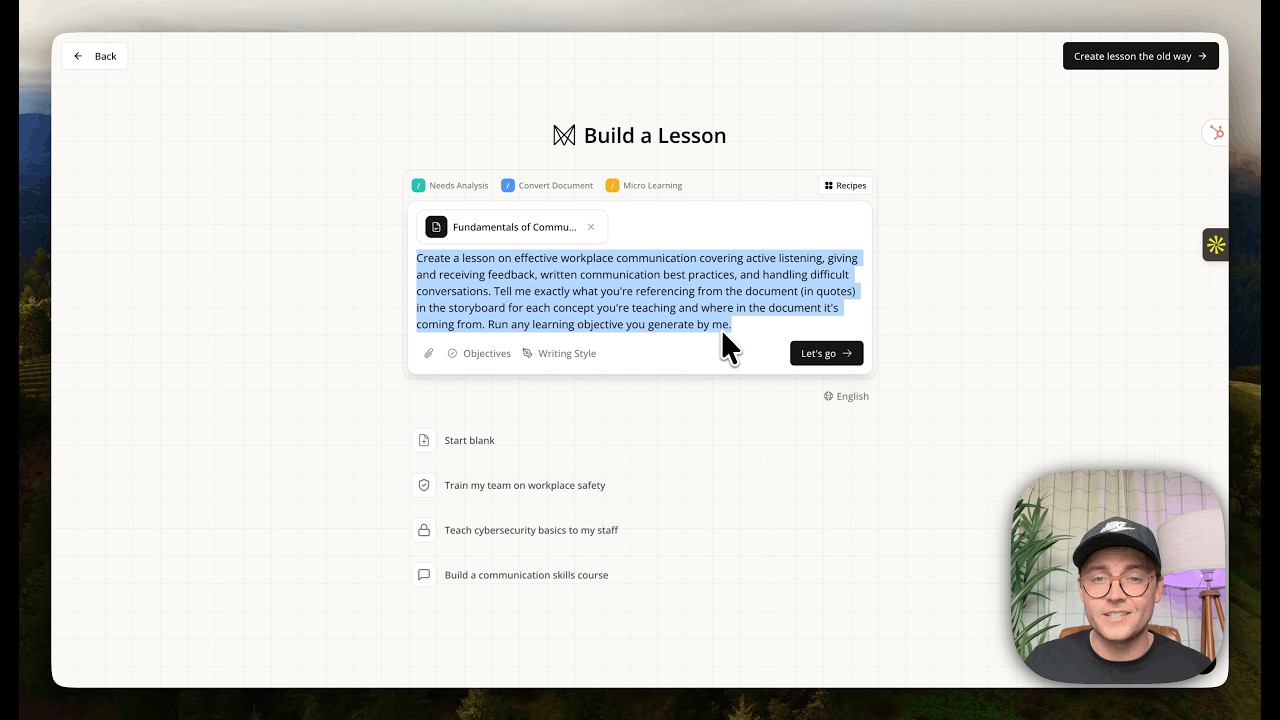Open the Recipes menu
1280x720 pixels.
(x=845, y=185)
